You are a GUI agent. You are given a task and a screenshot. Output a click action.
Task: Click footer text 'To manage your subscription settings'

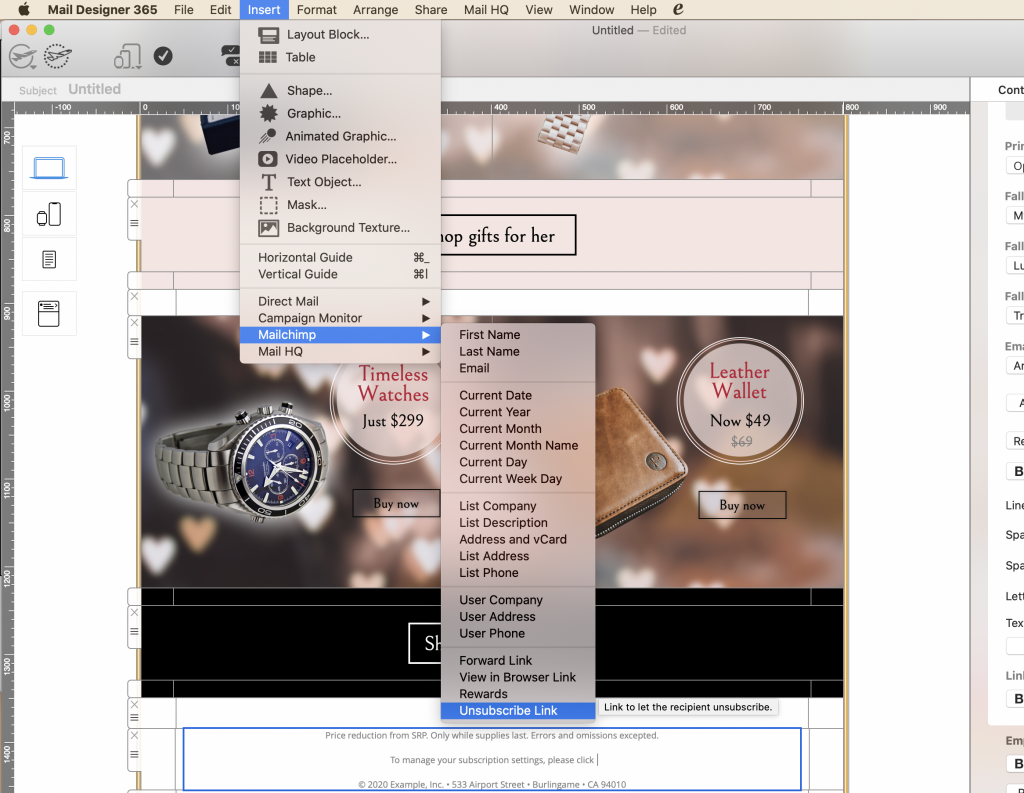click(x=468, y=760)
